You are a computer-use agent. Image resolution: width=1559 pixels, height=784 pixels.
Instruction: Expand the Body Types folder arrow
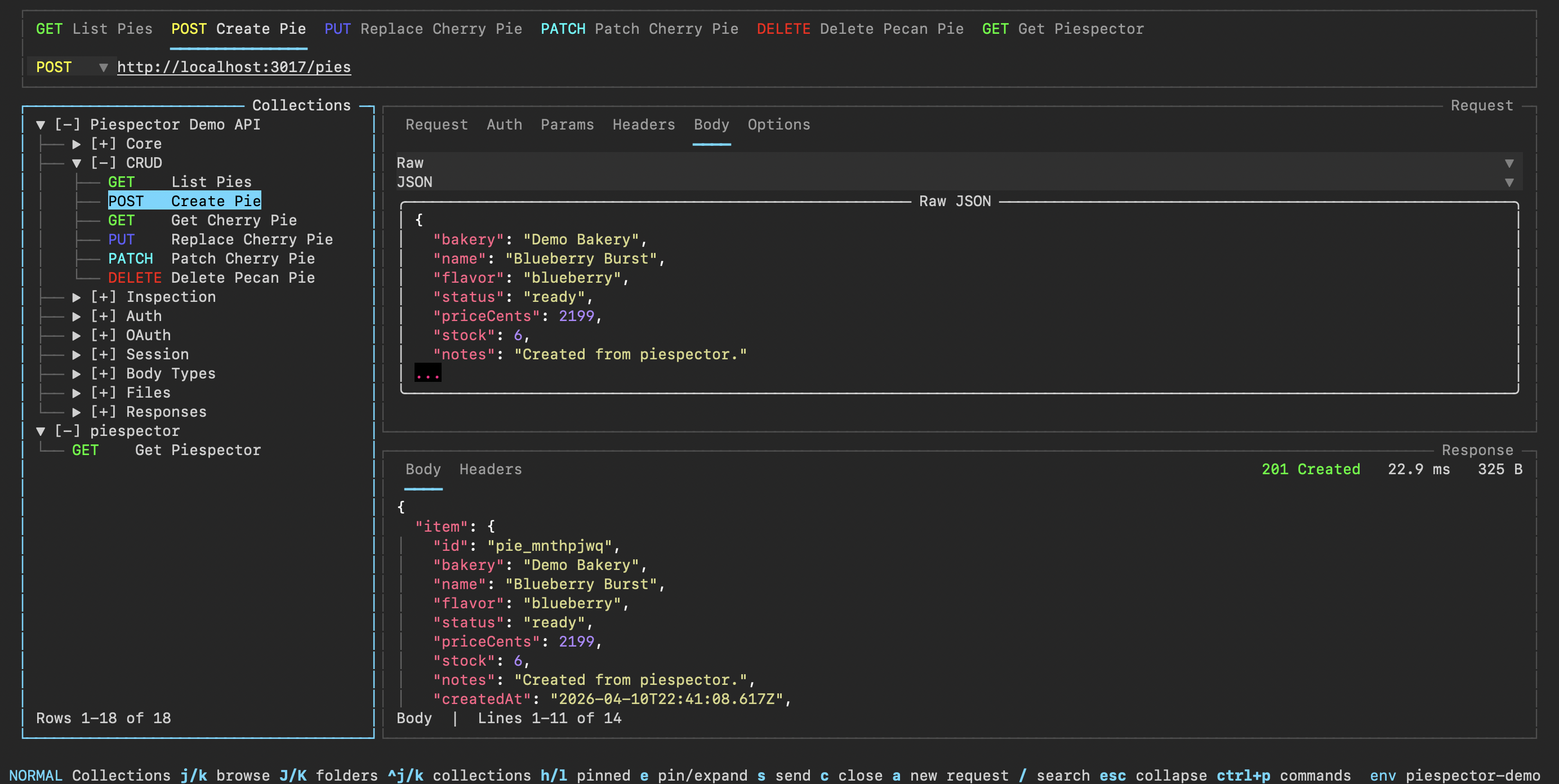tap(76, 373)
